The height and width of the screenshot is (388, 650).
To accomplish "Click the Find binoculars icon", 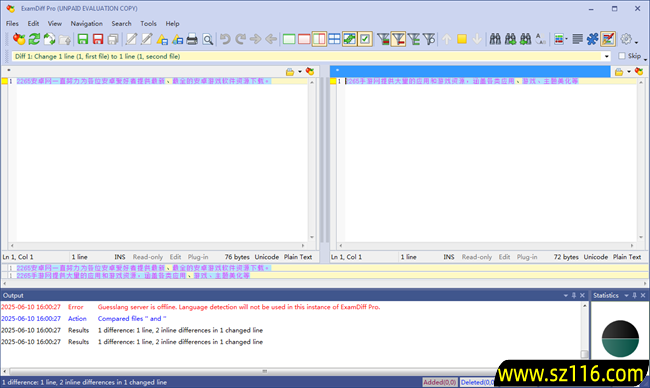I will (495, 39).
